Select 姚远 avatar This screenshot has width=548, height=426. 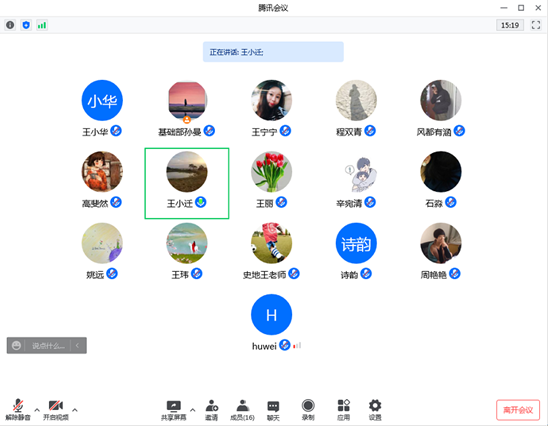click(102, 243)
